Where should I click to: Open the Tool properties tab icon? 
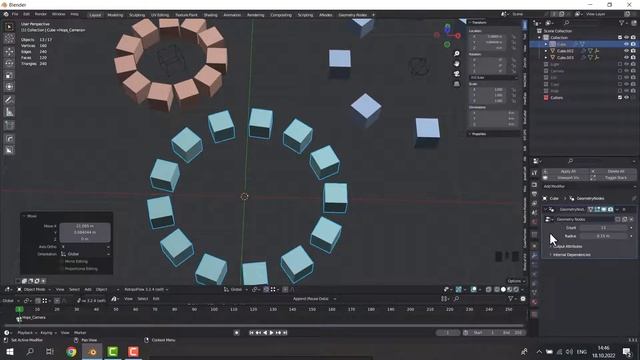tap(534, 173)
